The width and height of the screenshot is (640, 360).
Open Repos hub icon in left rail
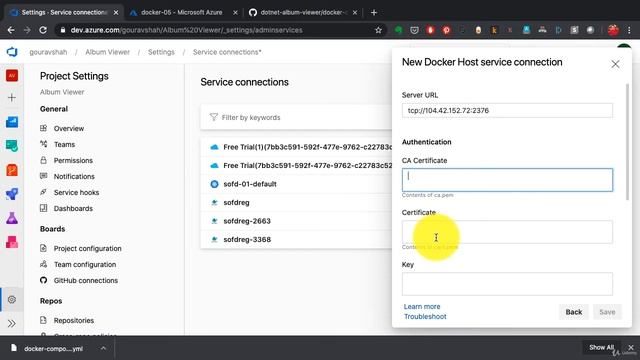12,170
